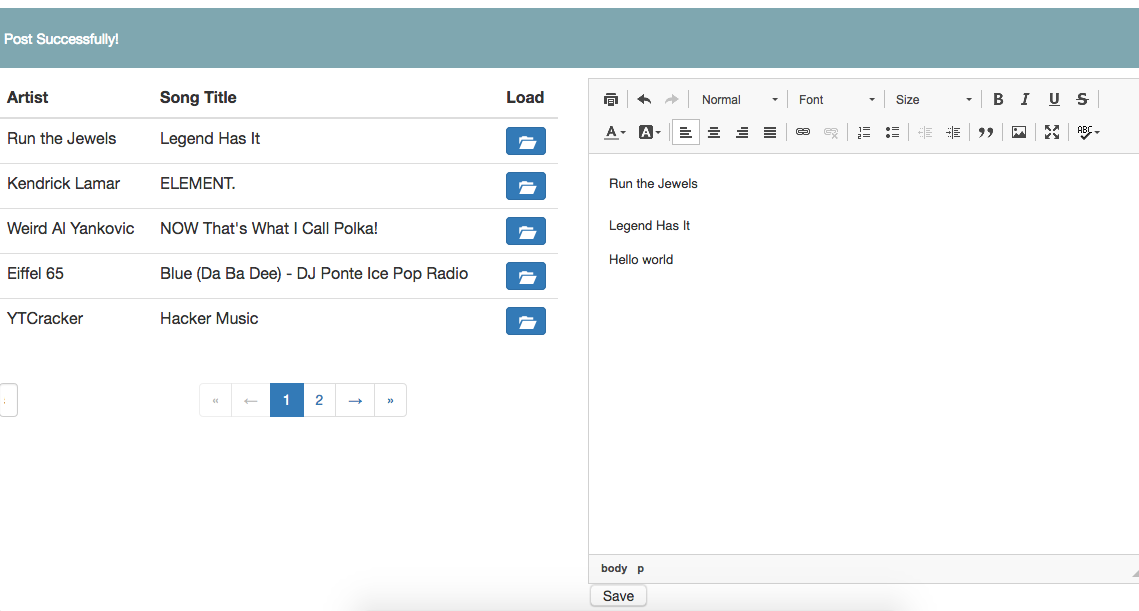Toggle Strikethrough formatting

click(x=1082, y=100)
